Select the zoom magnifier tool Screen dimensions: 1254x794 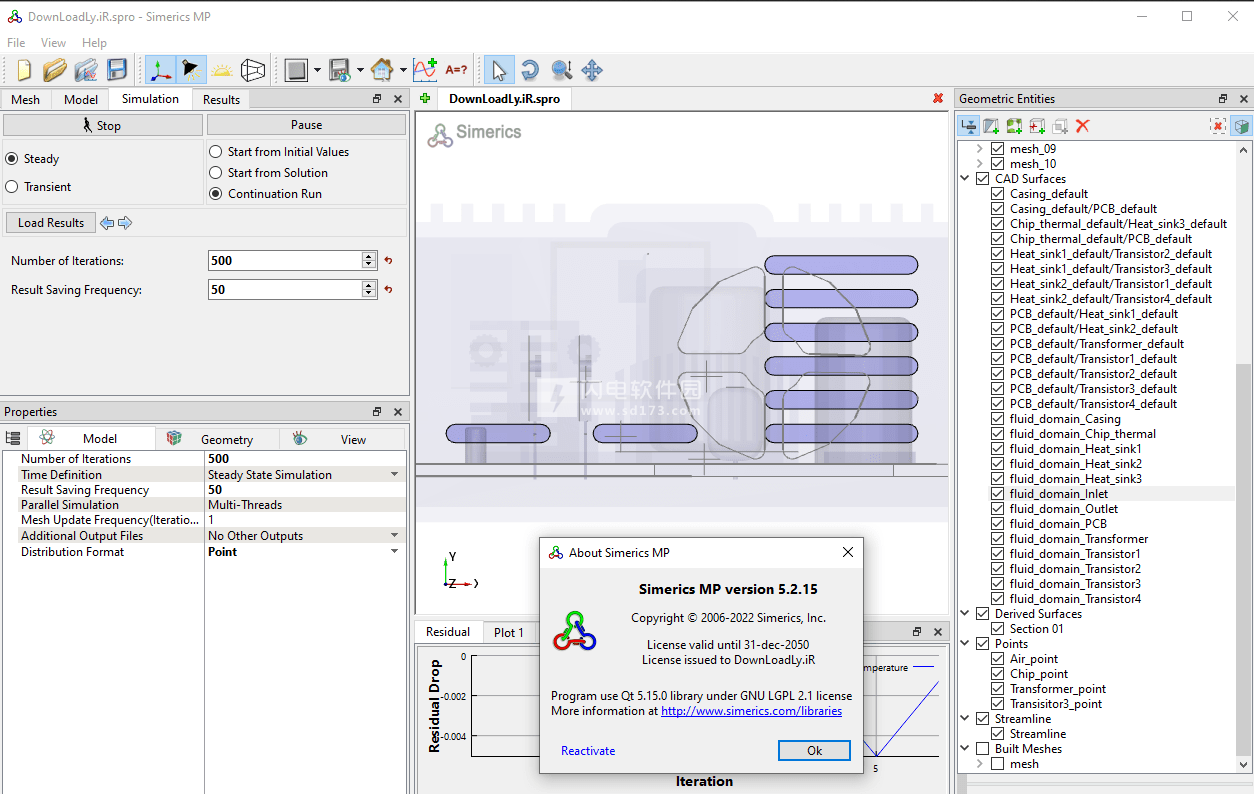(x=561, y=70)
